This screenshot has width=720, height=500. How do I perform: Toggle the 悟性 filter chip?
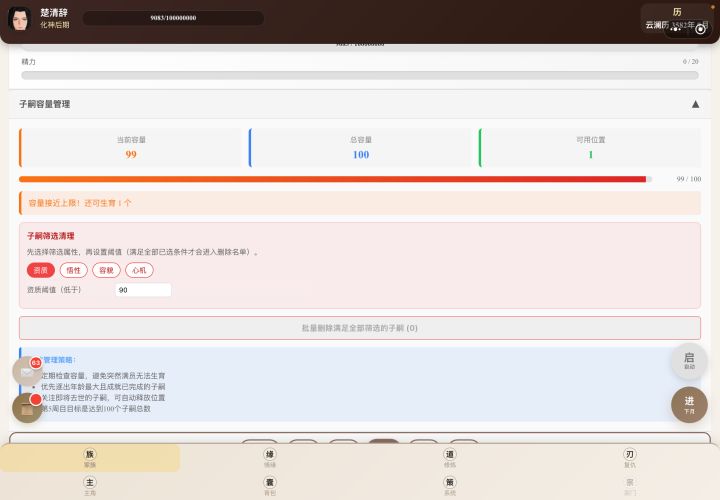[x=73, y=270]
